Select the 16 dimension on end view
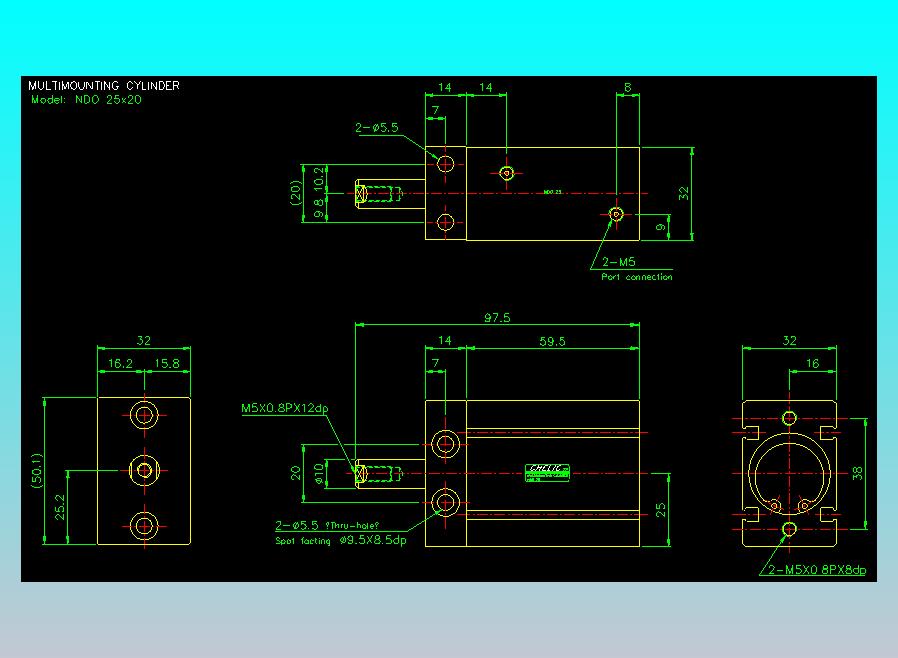 pyautogui.click(x=812, y=364)
